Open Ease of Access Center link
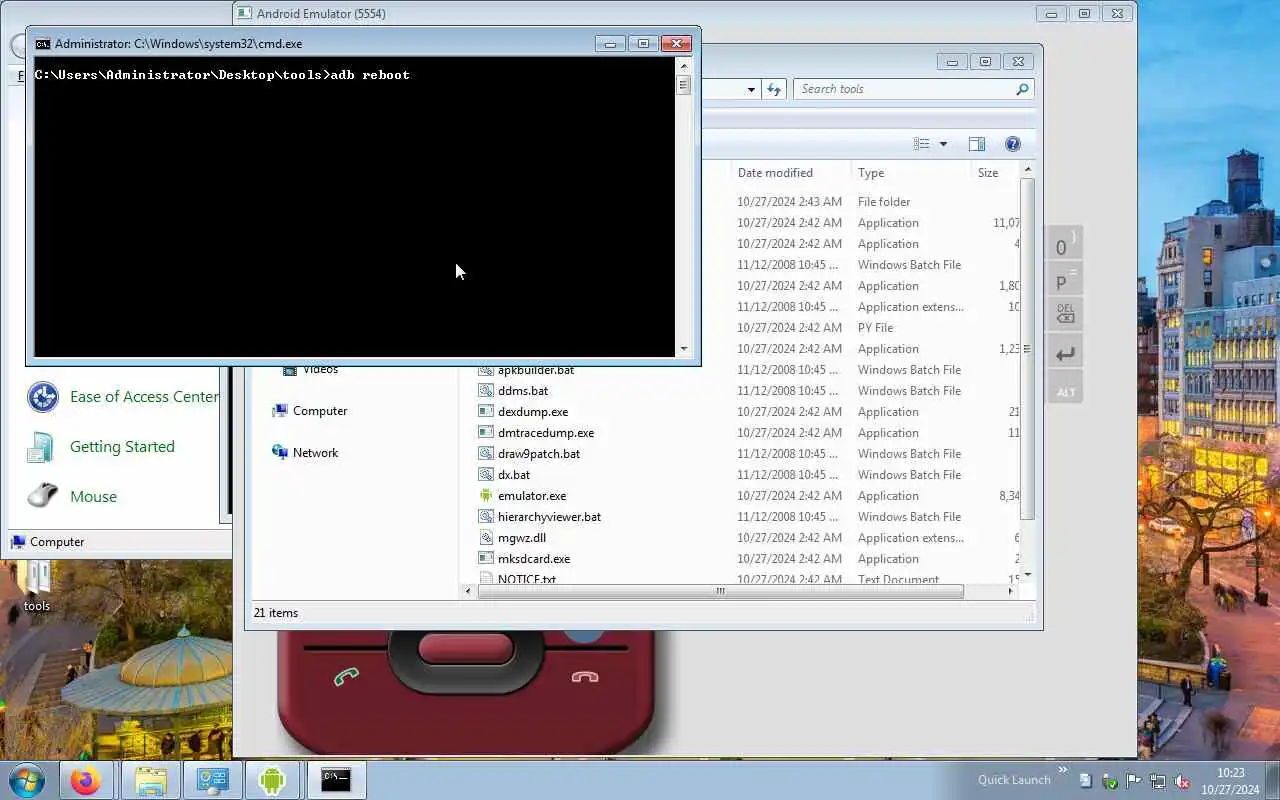1280x800 pixels. coord(144,397)
